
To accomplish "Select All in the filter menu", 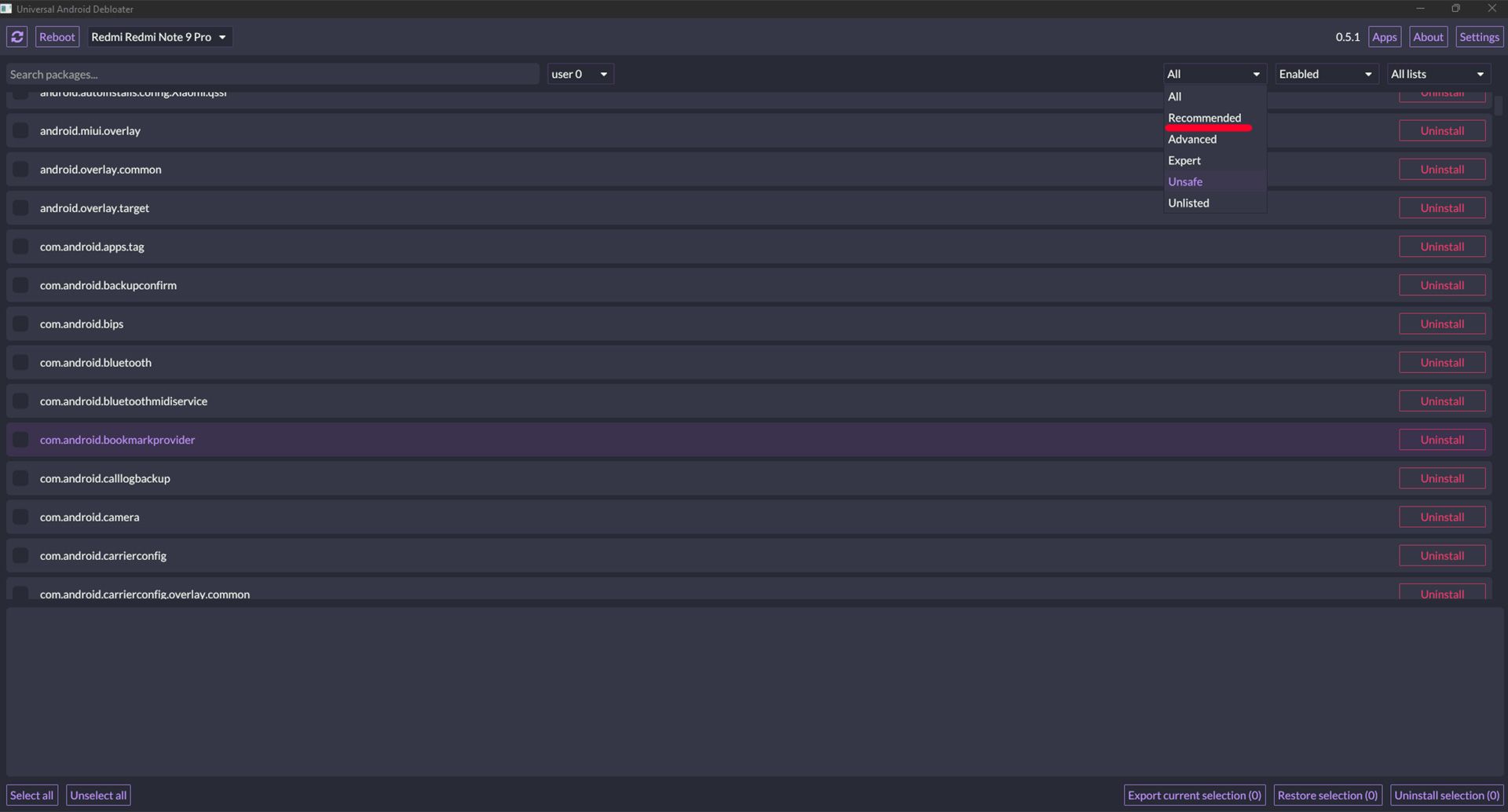I will point(1214,97).
